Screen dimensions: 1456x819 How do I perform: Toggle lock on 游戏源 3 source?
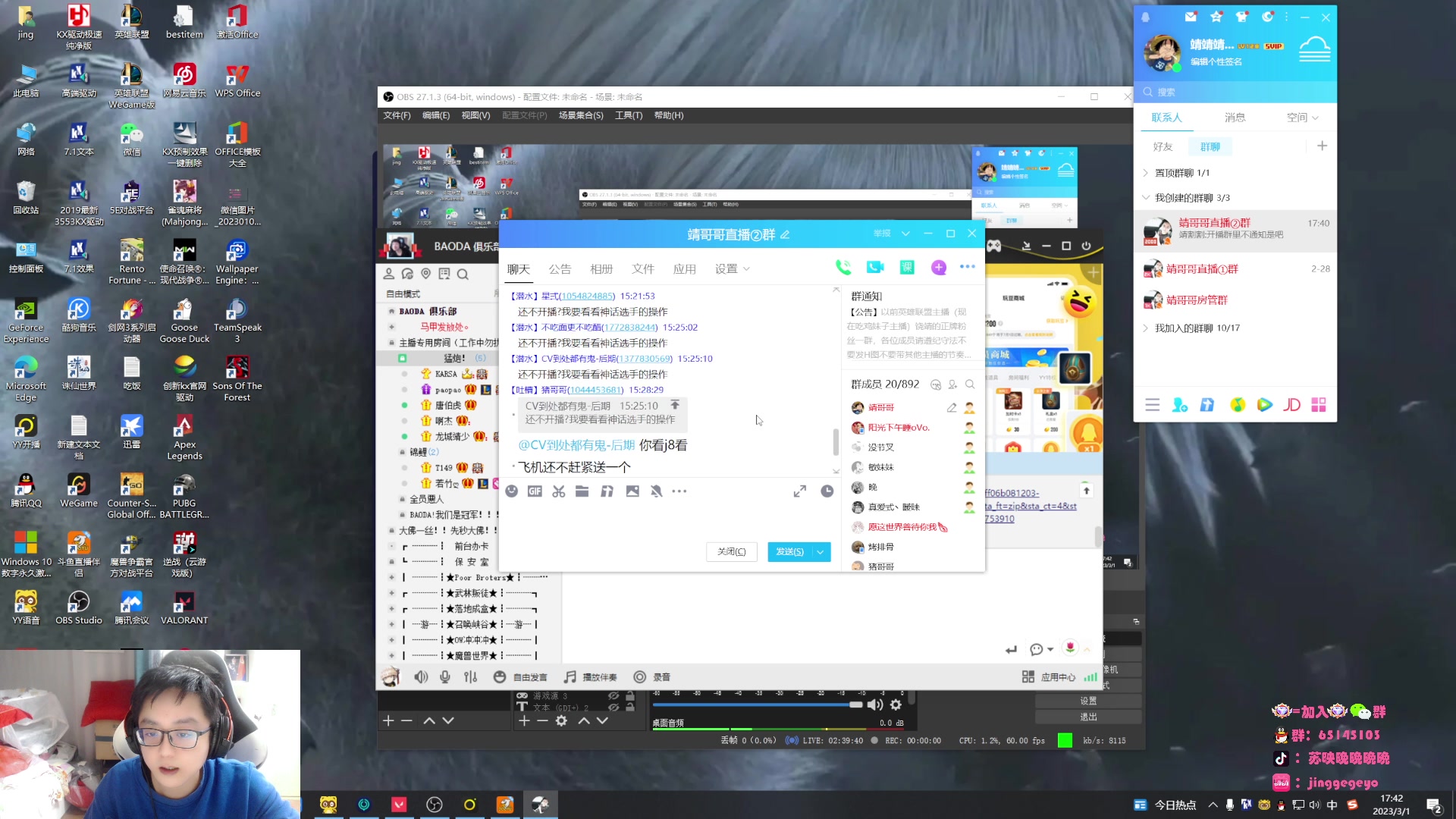pos(630,695)
